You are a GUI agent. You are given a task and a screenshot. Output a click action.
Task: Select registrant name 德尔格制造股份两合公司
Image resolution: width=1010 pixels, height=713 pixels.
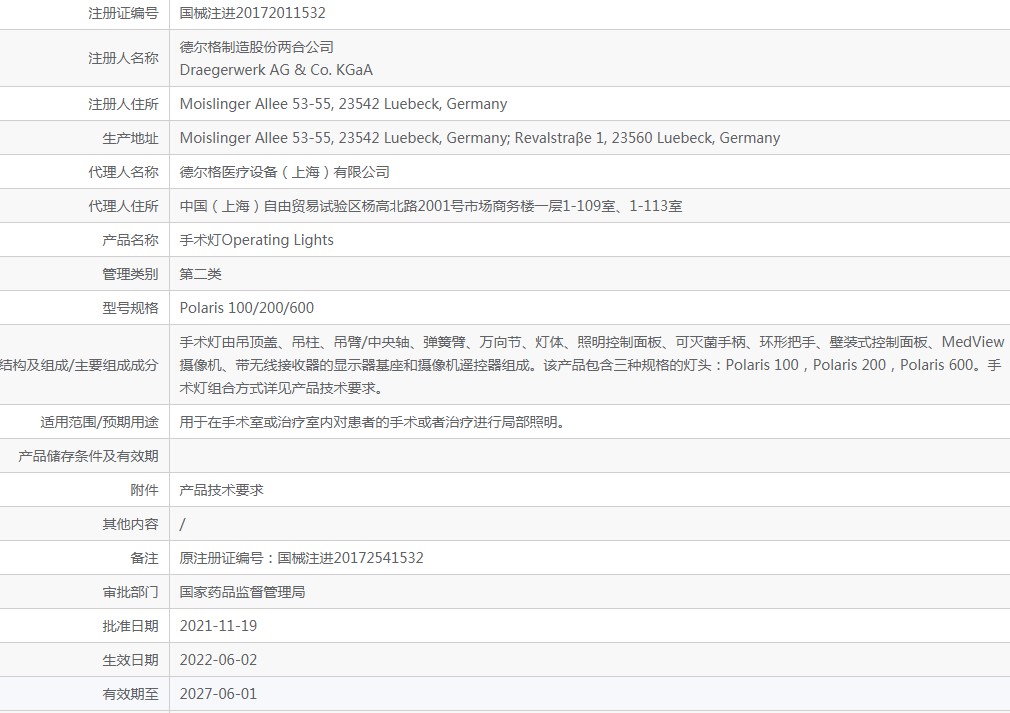point(256,47)
